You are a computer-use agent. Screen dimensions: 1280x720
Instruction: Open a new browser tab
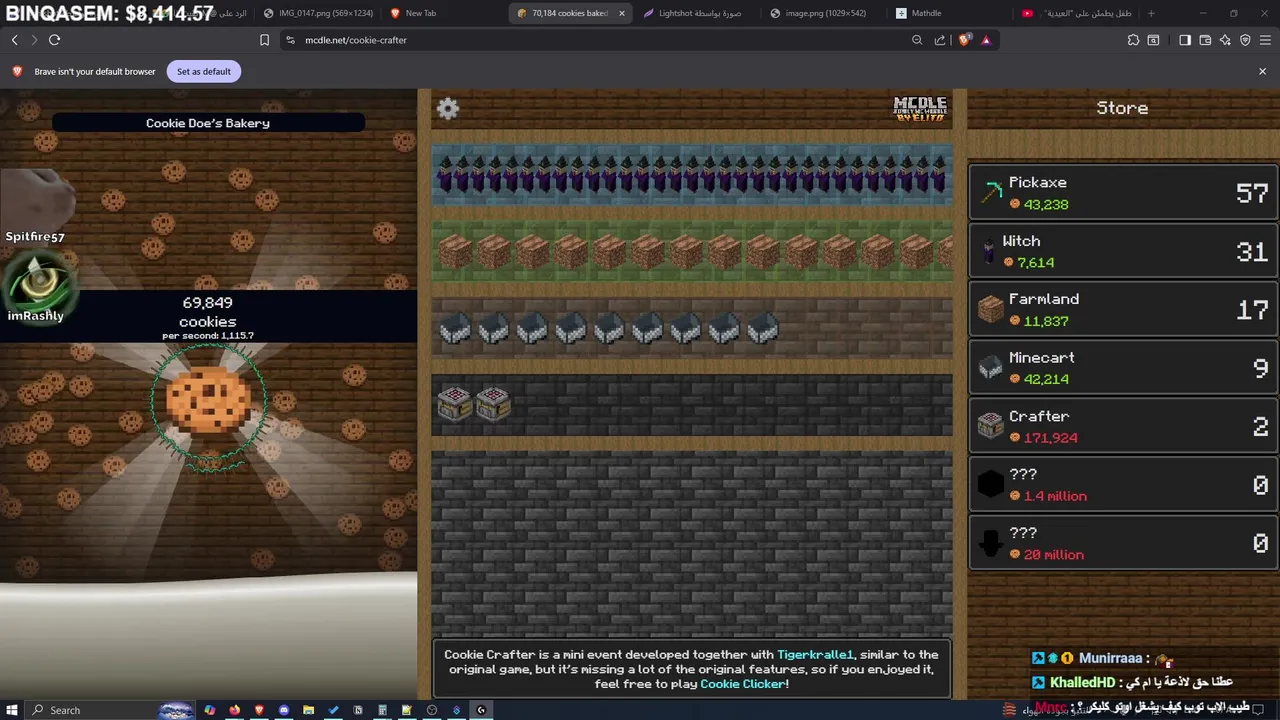1151,13
